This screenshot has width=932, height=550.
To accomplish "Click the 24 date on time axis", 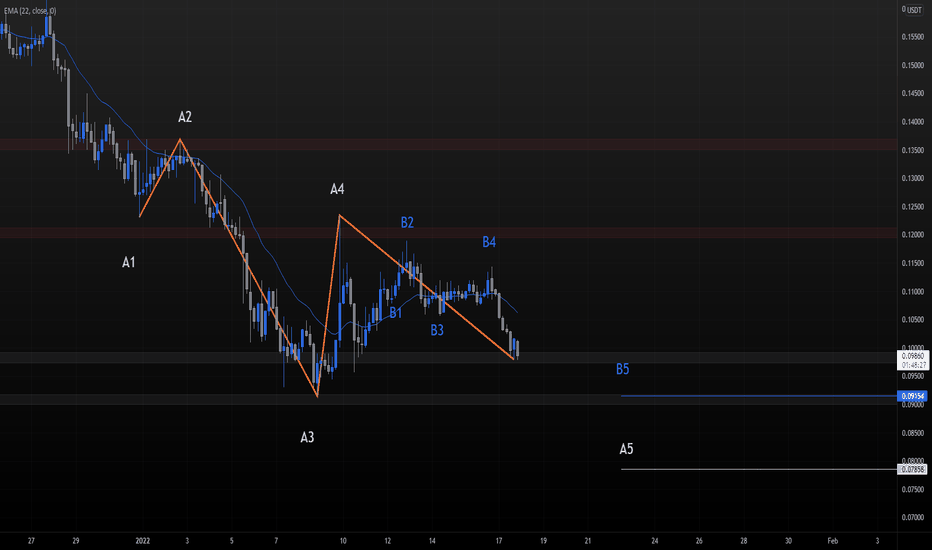I will [x=654, y=541].
